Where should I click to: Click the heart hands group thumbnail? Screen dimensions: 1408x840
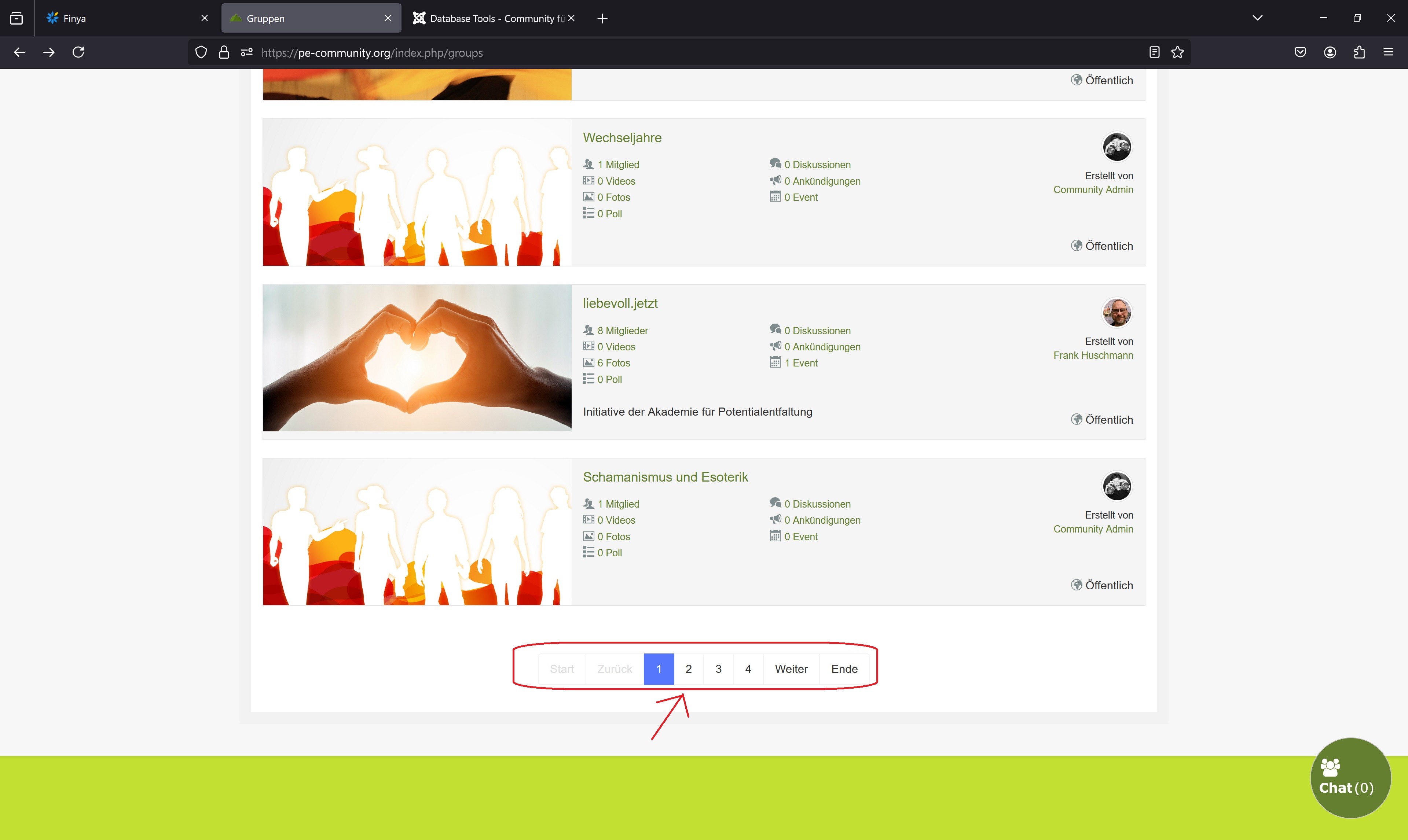coord(417,358)
